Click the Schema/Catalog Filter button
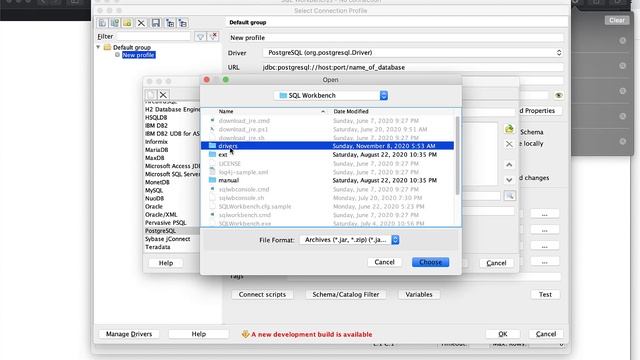The width and height of the screenshot is (640, 360). click(x=346, y=294)
